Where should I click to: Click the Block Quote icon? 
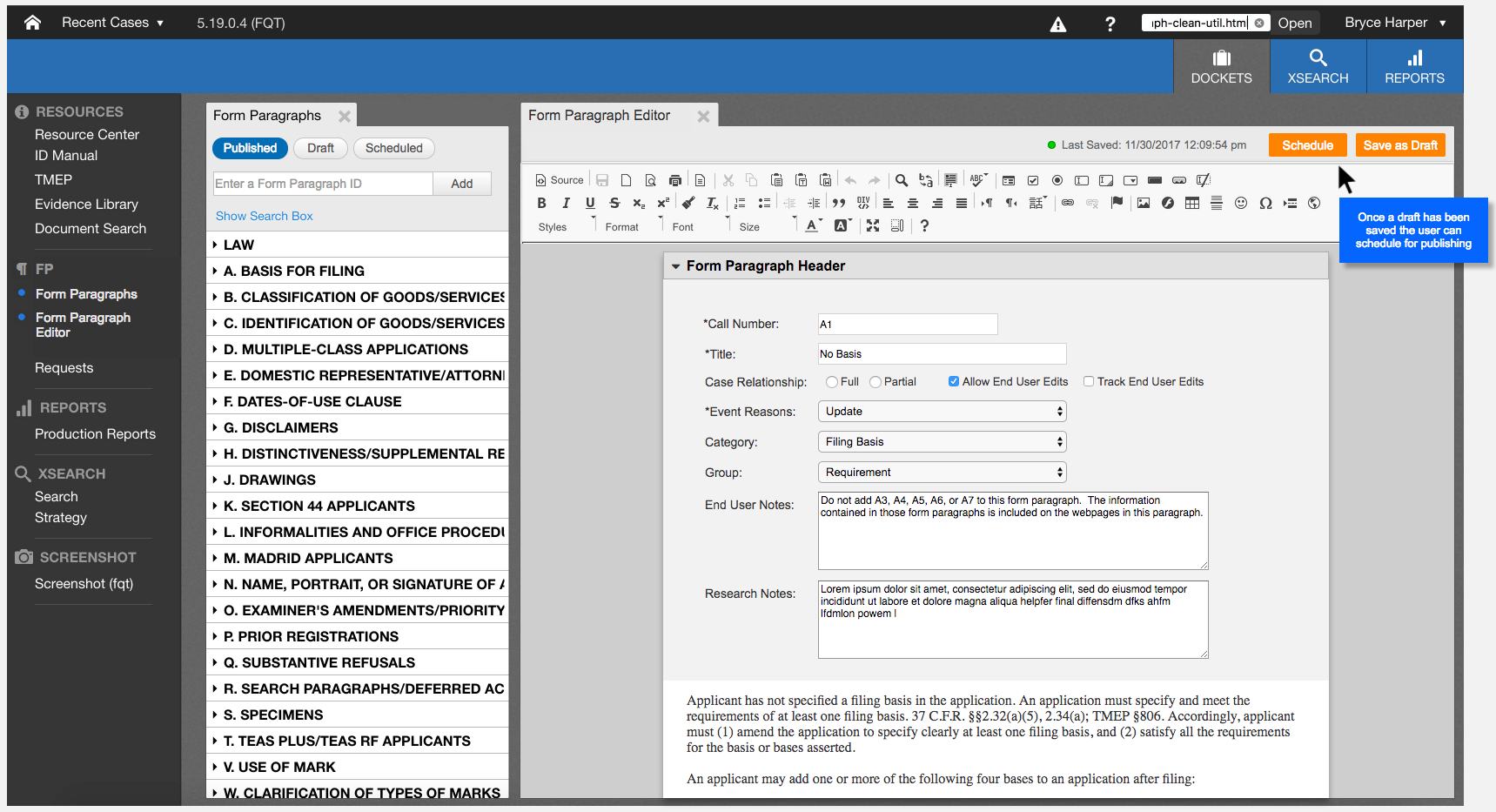(839, 203)
